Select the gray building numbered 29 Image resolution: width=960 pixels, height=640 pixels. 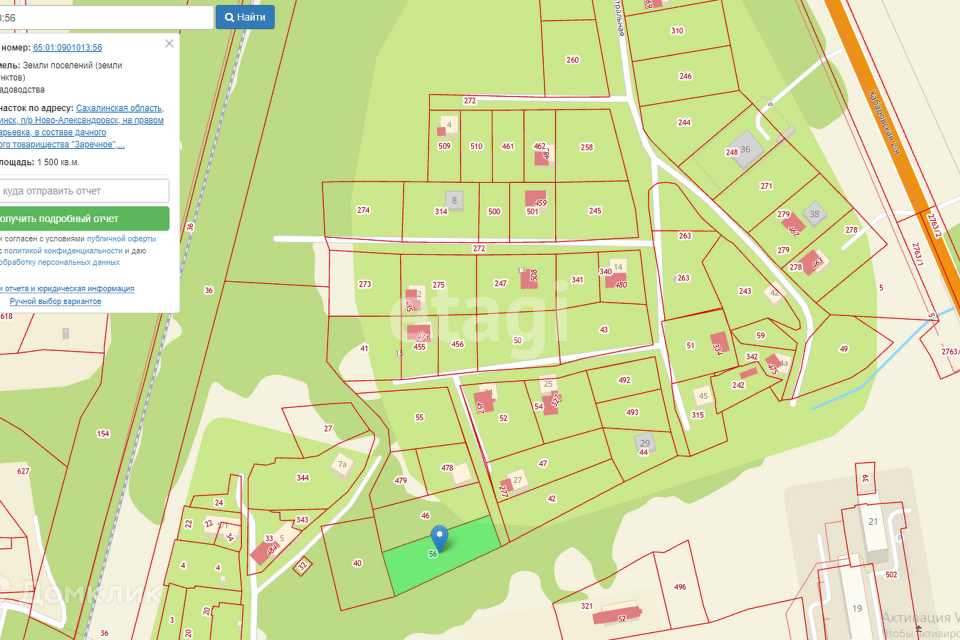(x=645, y=442)
